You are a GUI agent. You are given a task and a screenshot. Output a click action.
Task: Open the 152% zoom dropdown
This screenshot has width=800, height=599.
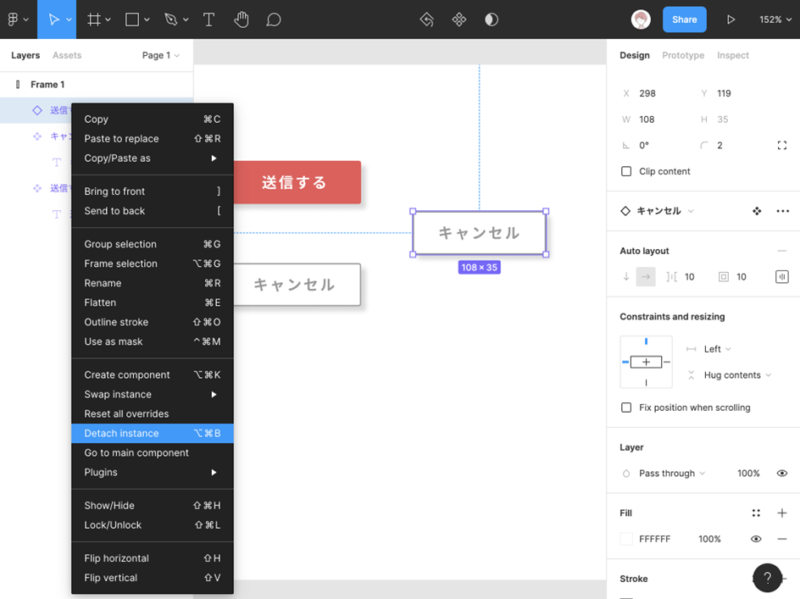[x=773, y=19]
